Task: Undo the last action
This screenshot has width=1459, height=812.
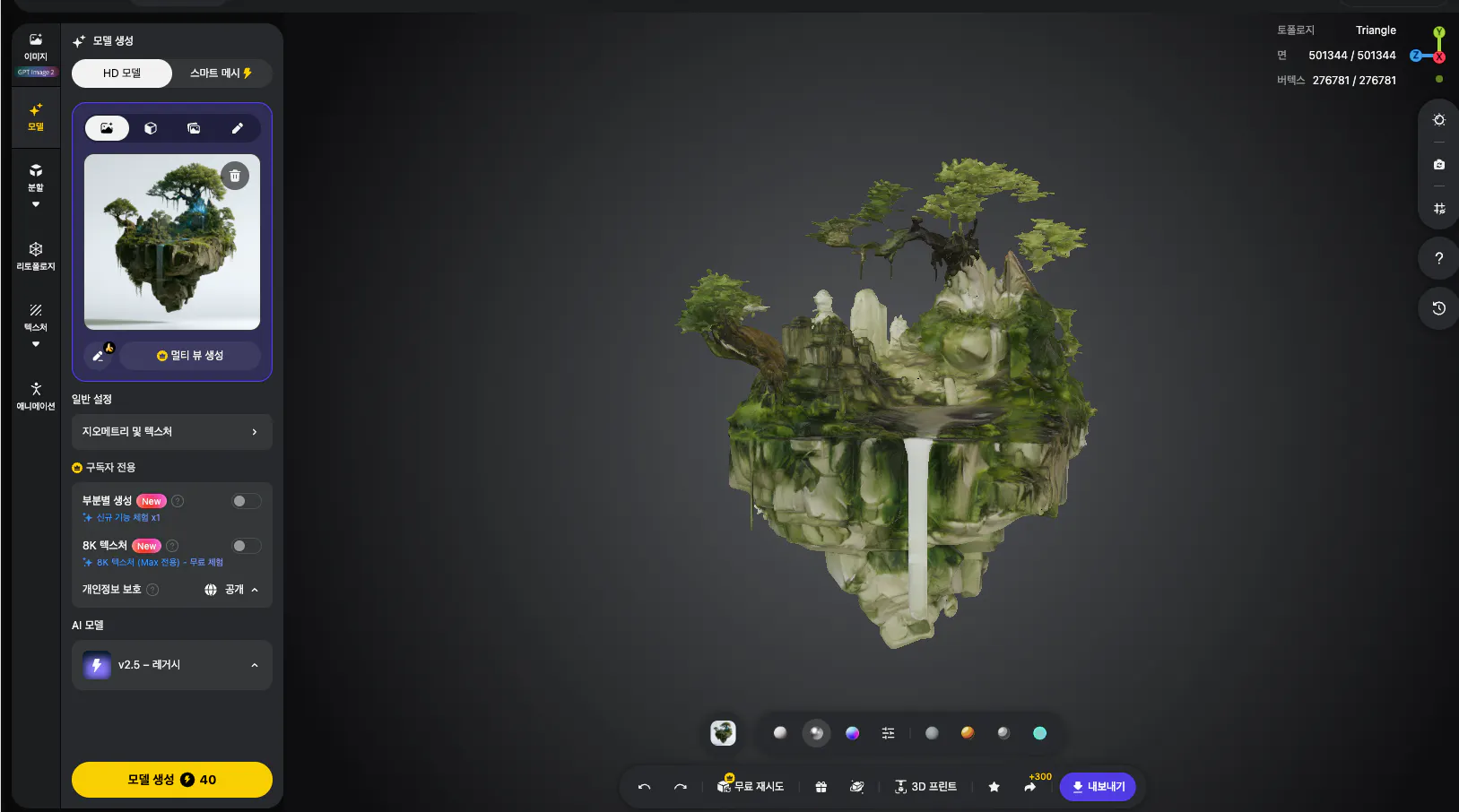Action: pos(644,787)
